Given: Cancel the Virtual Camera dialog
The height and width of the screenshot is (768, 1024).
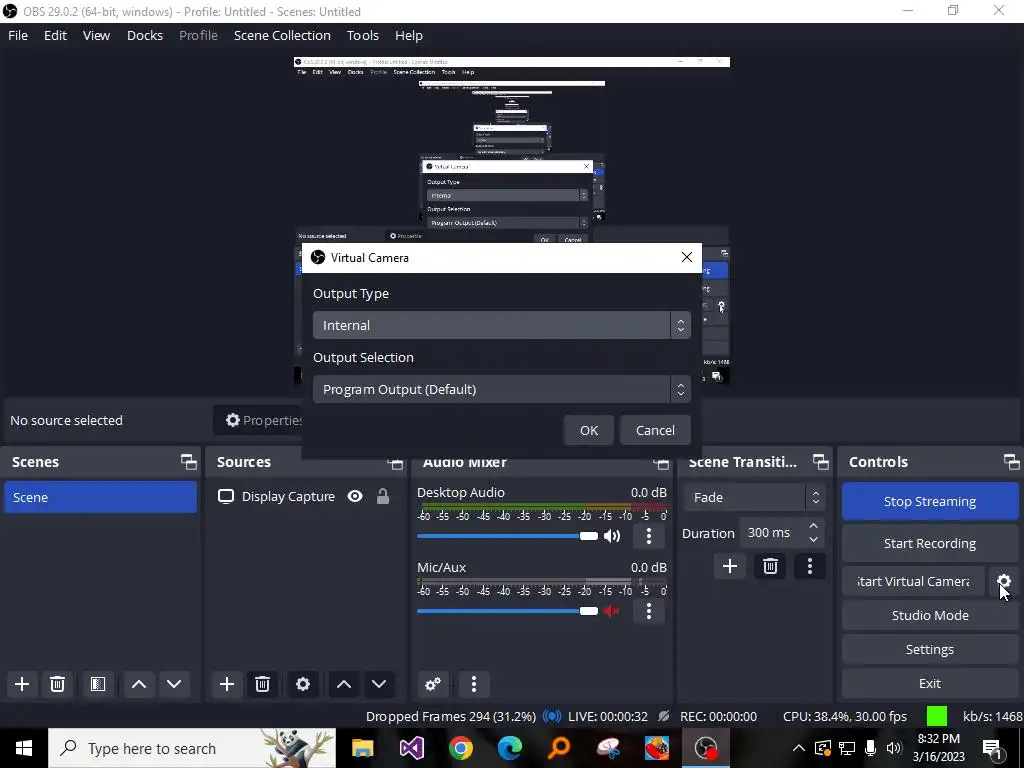Looking at the screenshot, I should pyautogui.click(x=655, y=430).
